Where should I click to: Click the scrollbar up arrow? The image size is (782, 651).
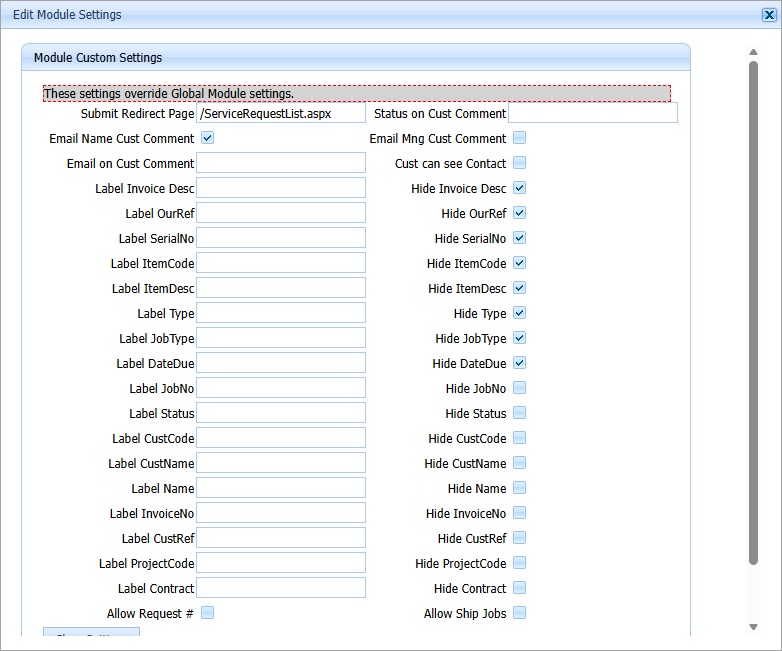pos(754,52)
